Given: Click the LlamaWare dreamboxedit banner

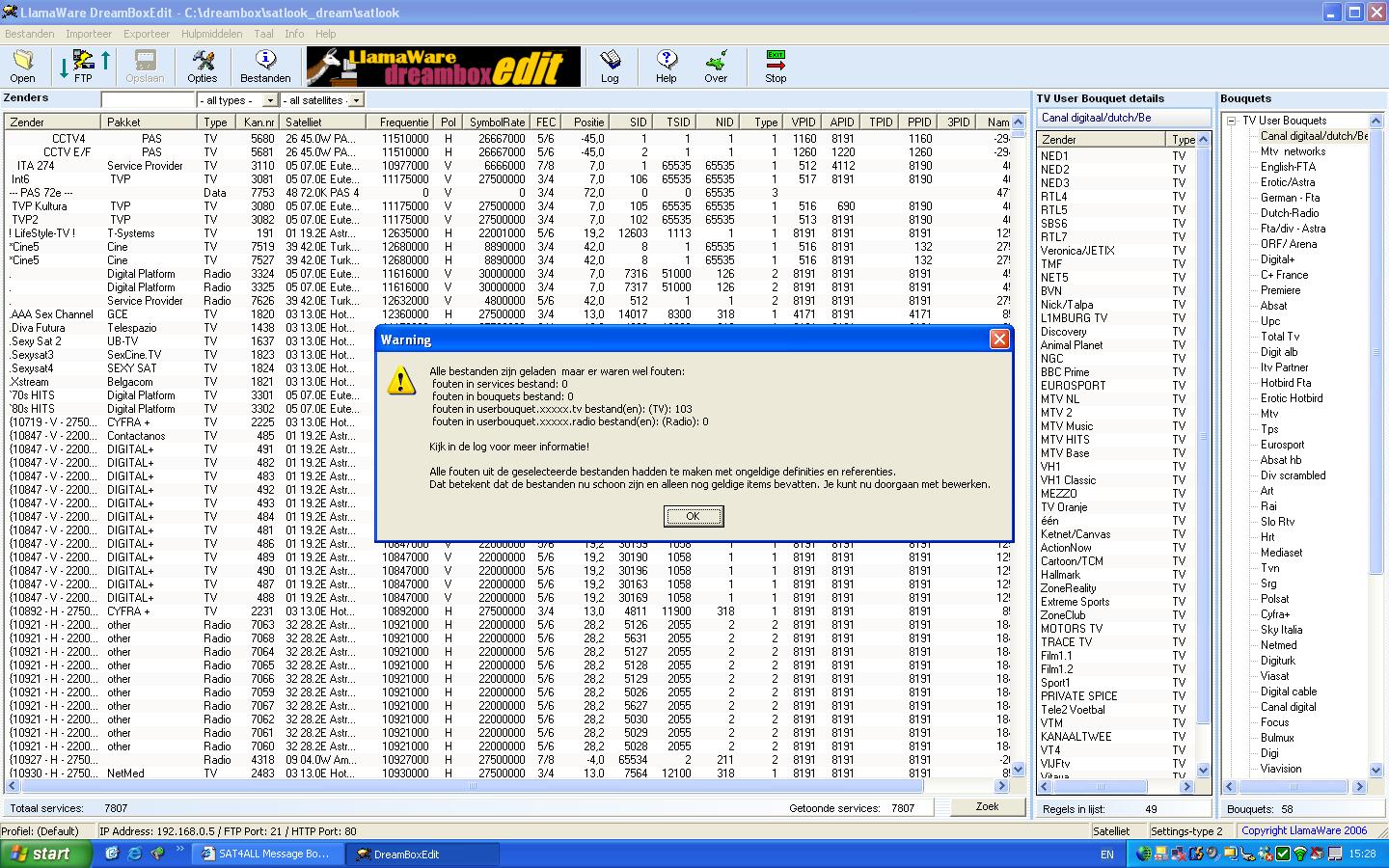Looking at the screenshot, I should [x=444, y=67].
